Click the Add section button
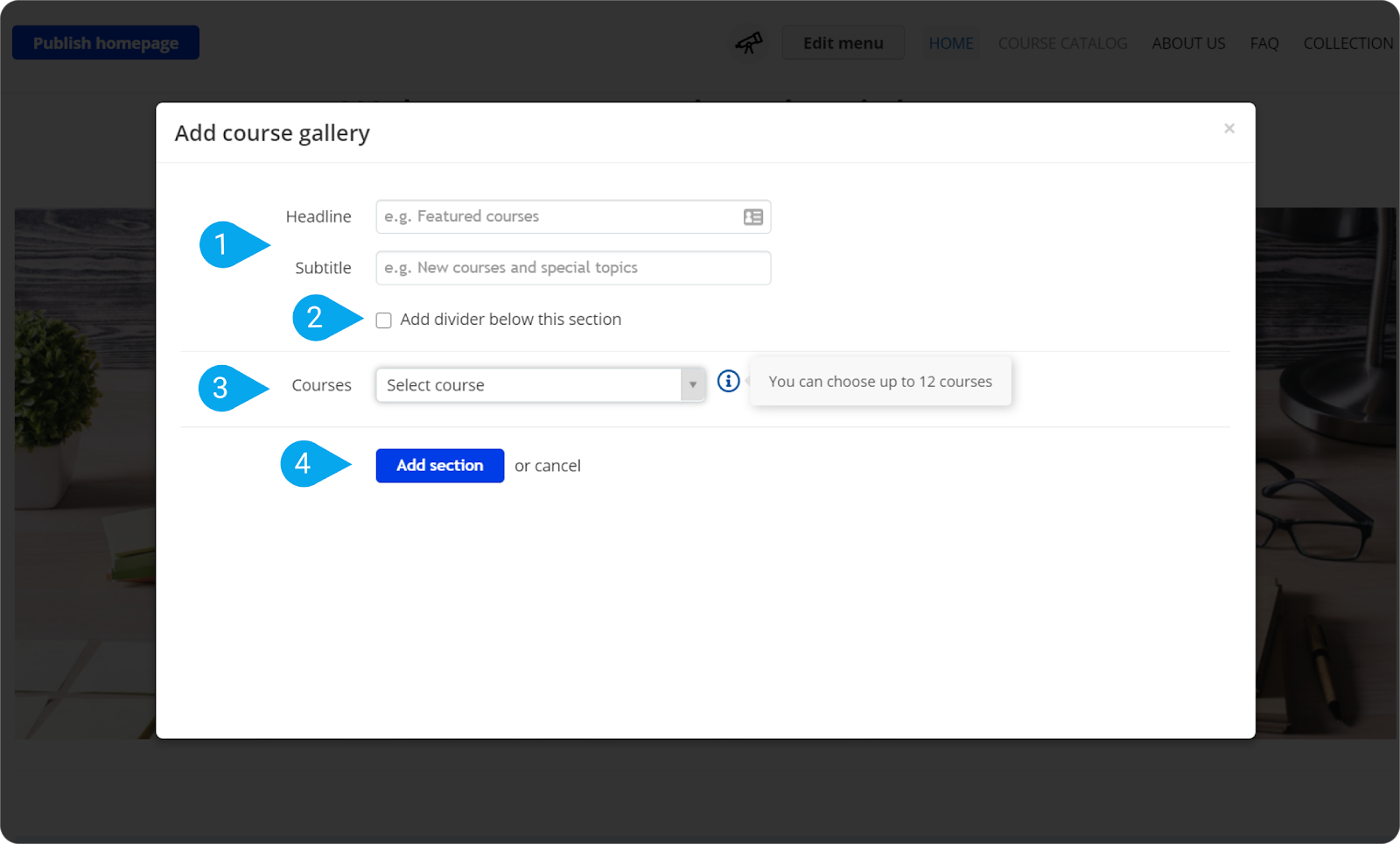 [x=440, y=466]
